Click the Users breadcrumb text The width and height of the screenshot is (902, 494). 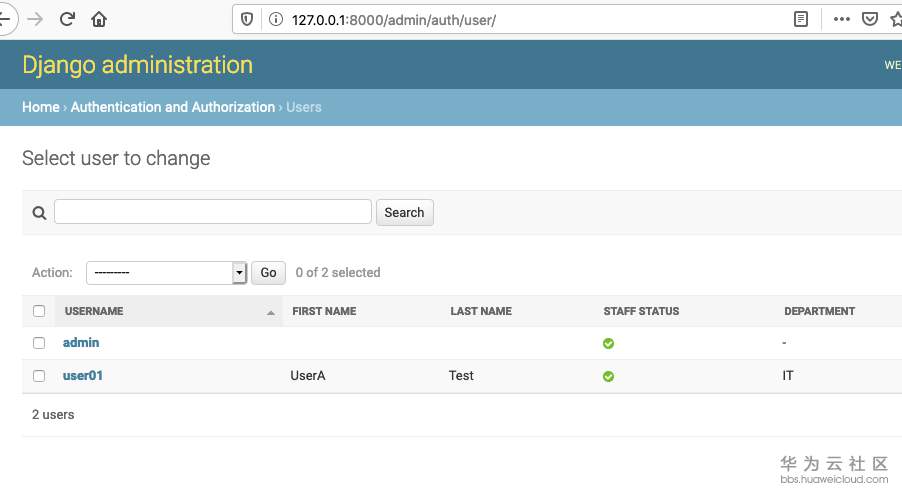point(304,107)
